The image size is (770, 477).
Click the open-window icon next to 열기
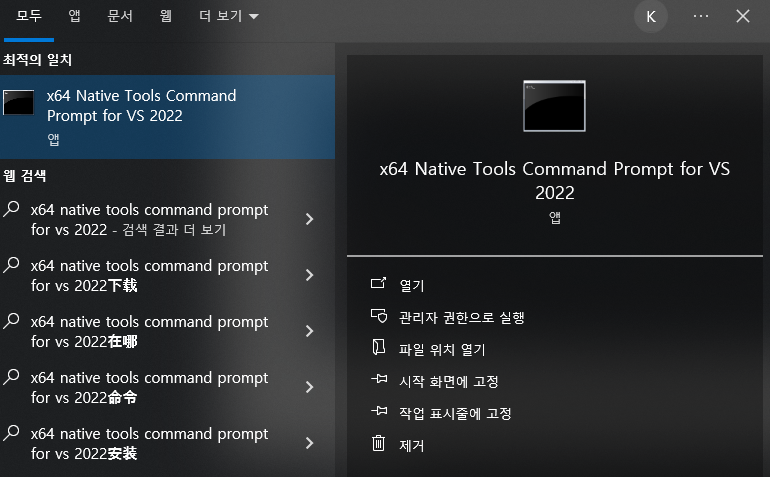point(378,283)
